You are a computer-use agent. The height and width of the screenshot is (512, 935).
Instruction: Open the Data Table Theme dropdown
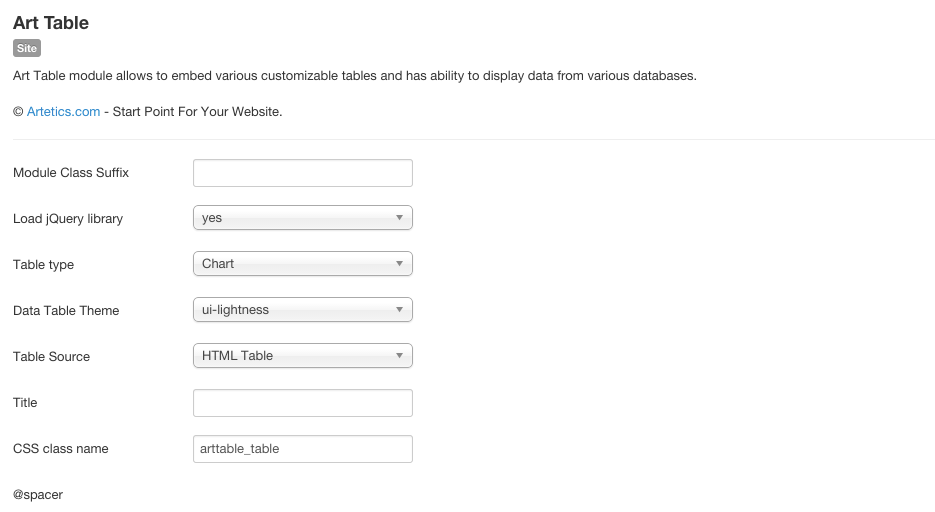tap(303, 309)
